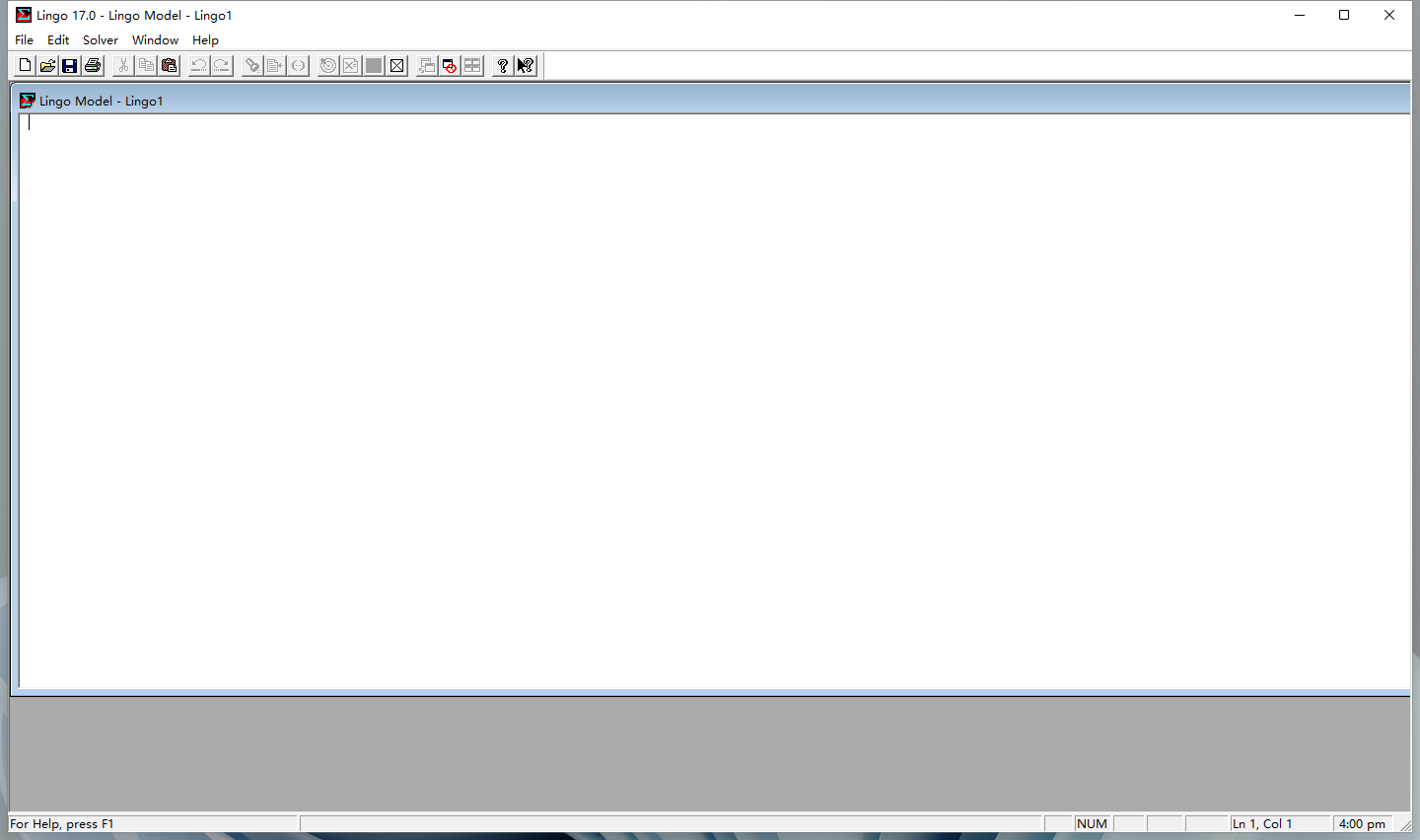
Task: Open the Edit menu
Action: pyautogui.click(x=58, y=40)
